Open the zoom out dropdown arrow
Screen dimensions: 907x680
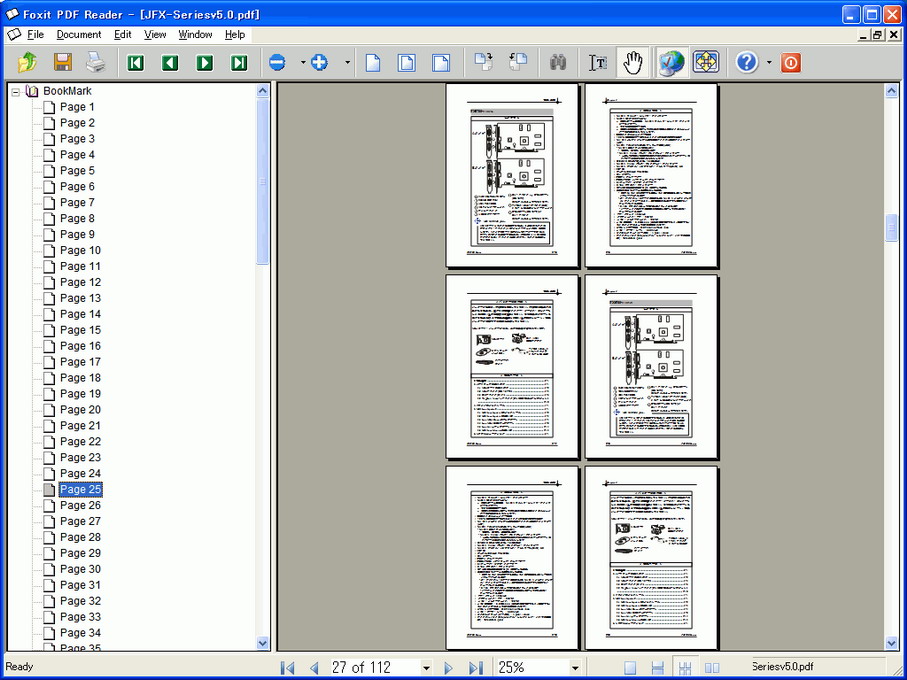click(x=303, y=62)
